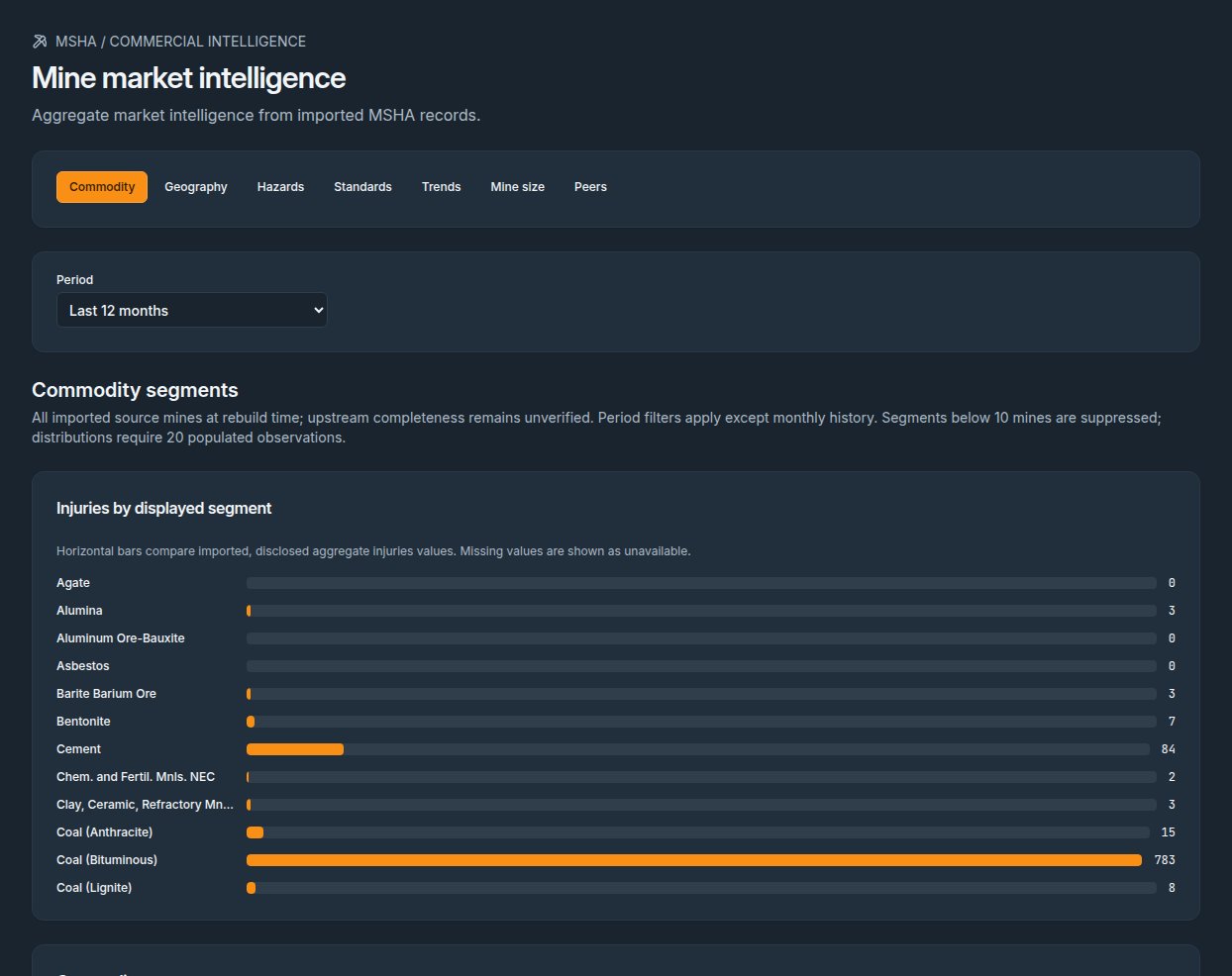Screen dimensions: 1232x976
Task: Open the Mine size tab
Action: point(517,187)
